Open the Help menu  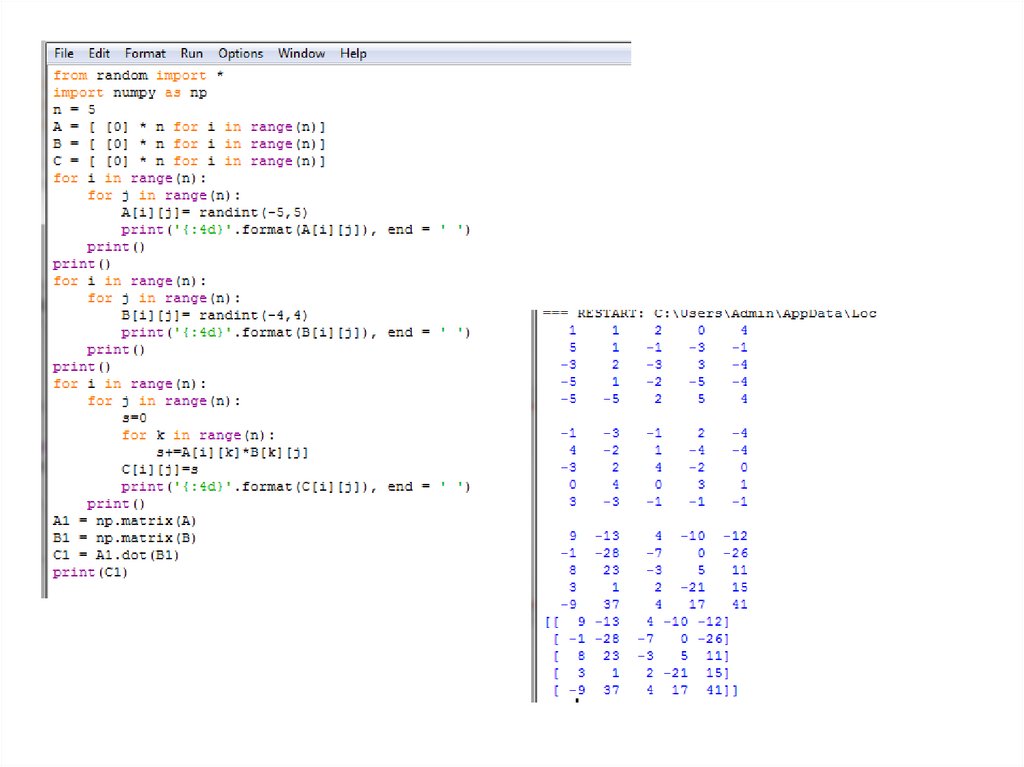point(353,54)
